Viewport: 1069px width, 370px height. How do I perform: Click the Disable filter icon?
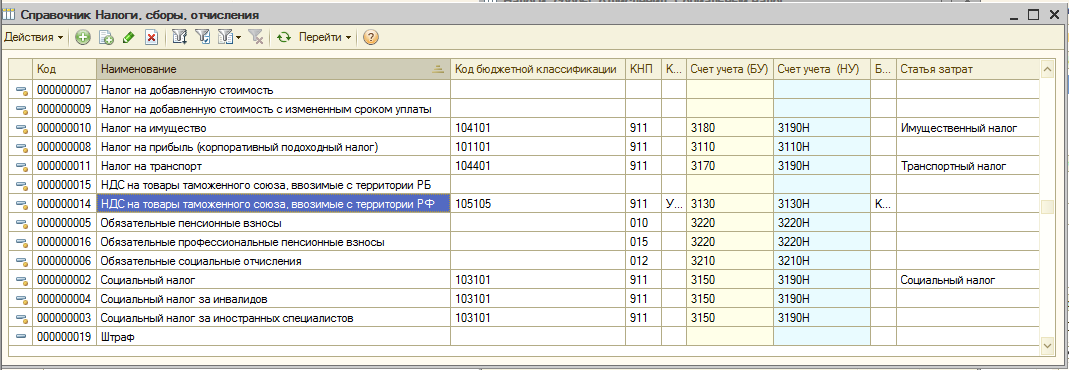click(256, 38)
